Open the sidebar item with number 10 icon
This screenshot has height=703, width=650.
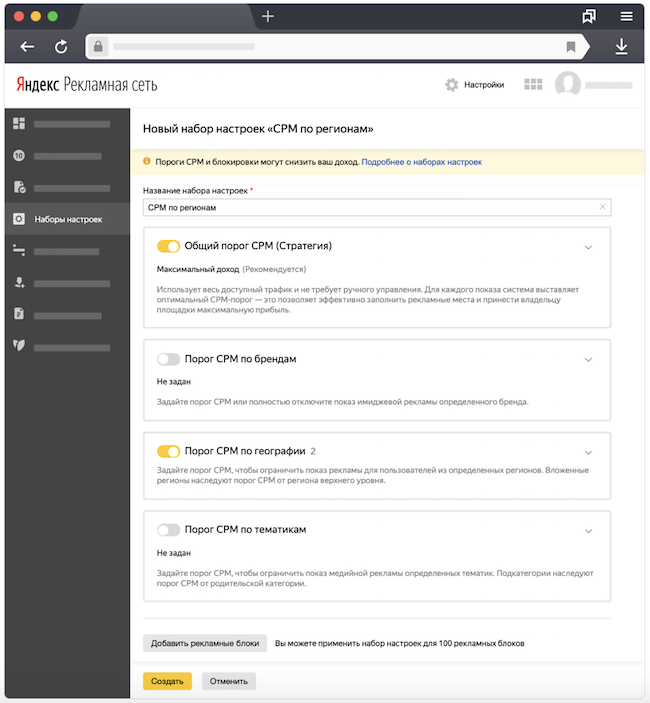[19, 156]
